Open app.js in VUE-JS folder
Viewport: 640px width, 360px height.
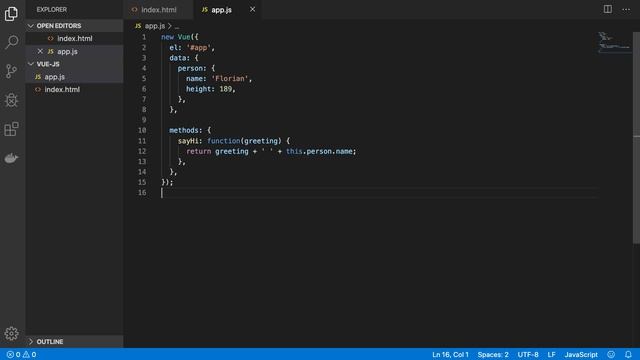coord(74,77)
